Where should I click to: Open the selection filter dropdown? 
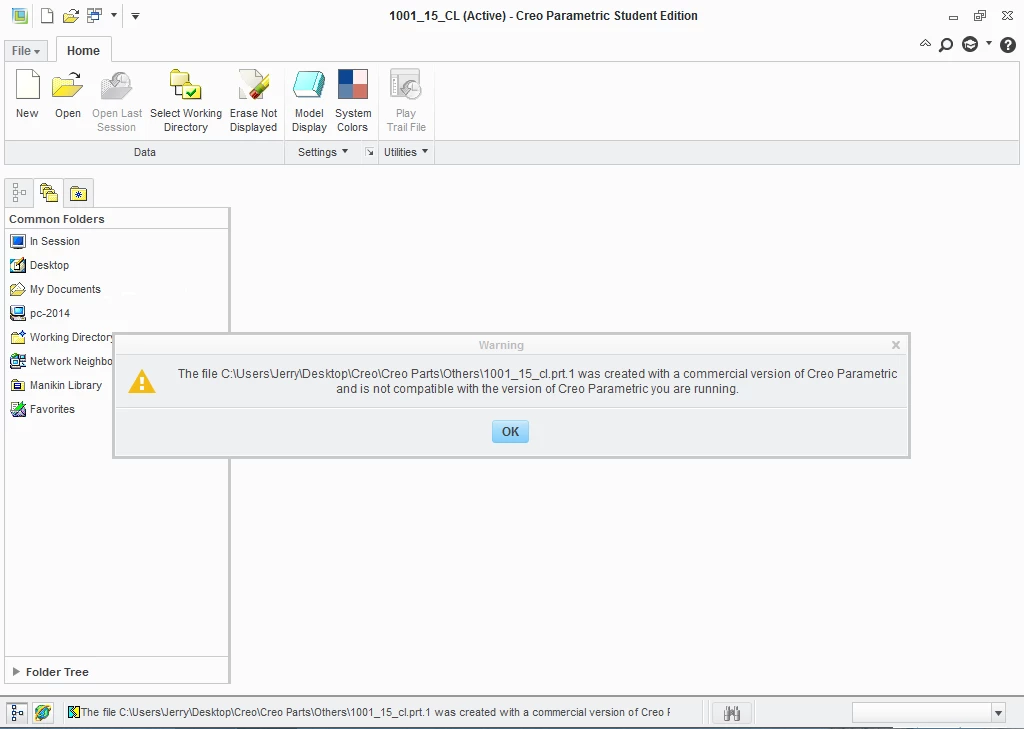click(x=998, y=713)
